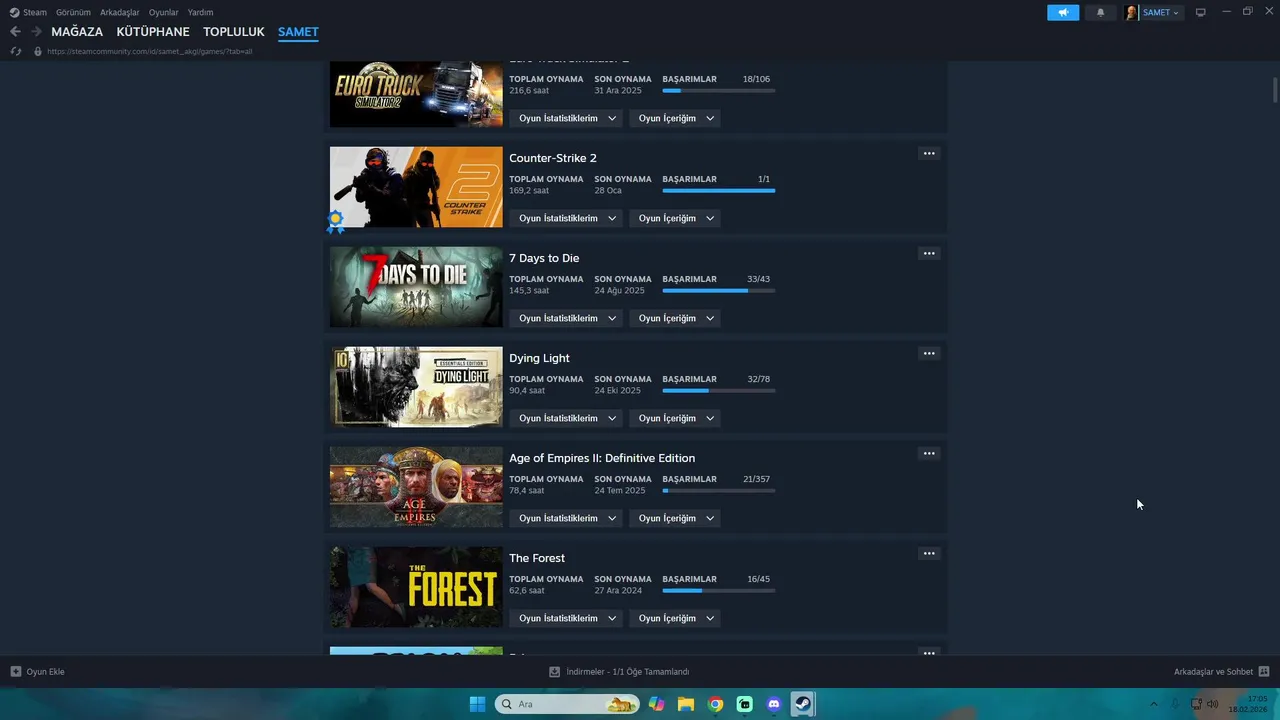Screen dimensions: 1280x720
Task: Expand Counter-Strike 2 Oyun İçeriğim dropdown
Action: 675,218
